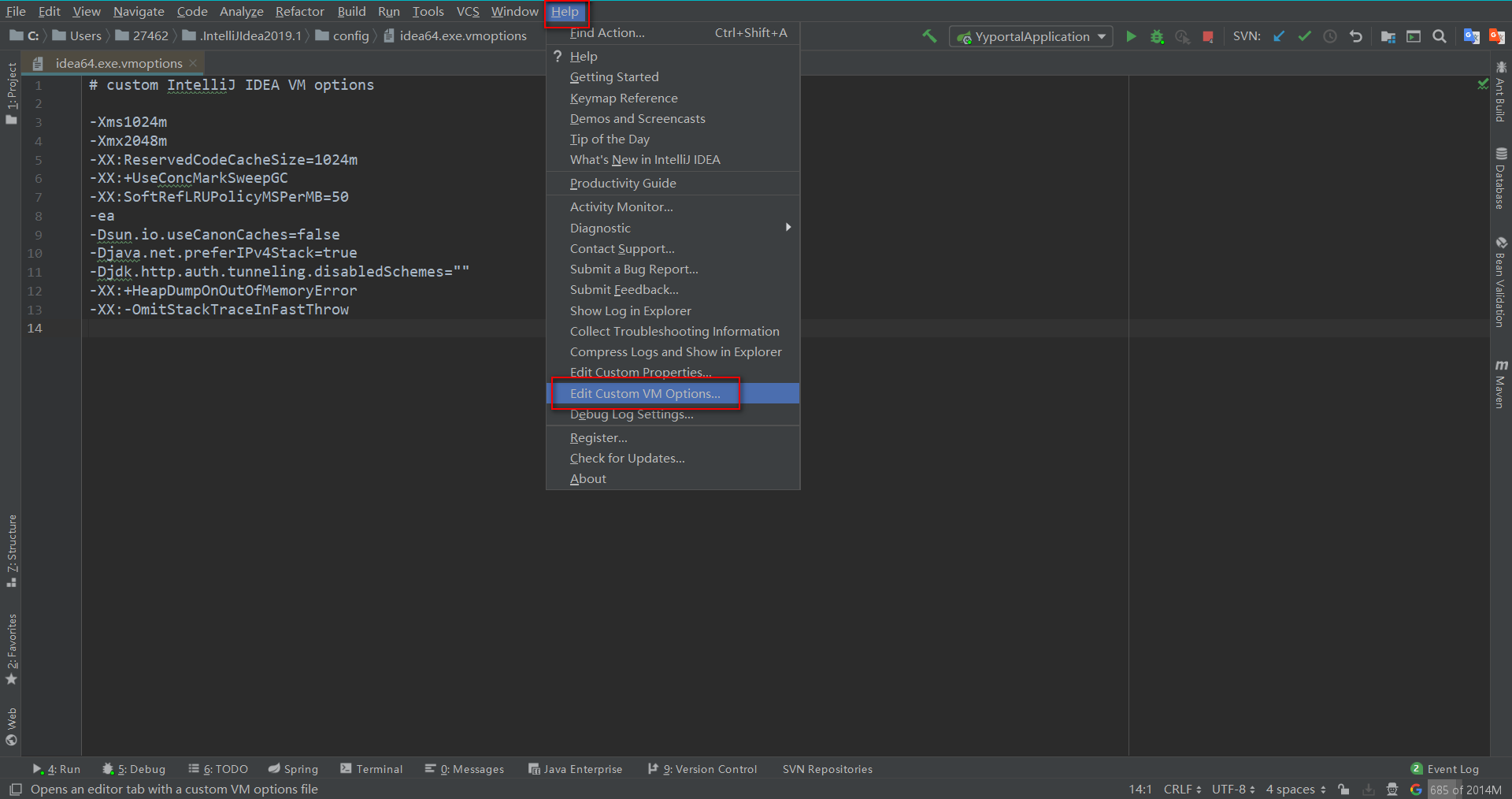Toggle the Favorites tool window
The width and height of the screenshot is (1512, 799).
11,649
